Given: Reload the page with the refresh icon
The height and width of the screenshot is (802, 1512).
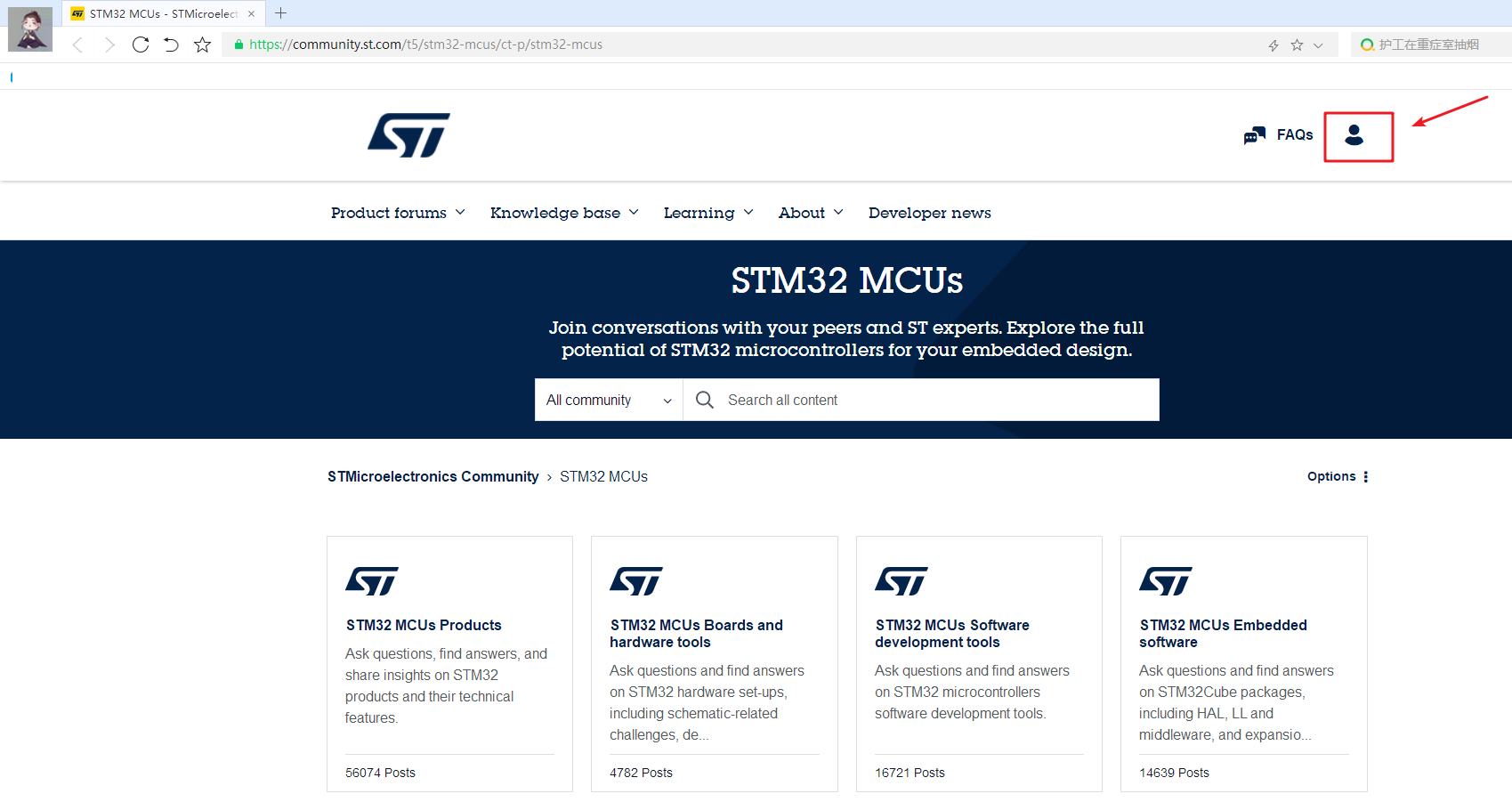Looking at the screenshot, I should point(141,45).
